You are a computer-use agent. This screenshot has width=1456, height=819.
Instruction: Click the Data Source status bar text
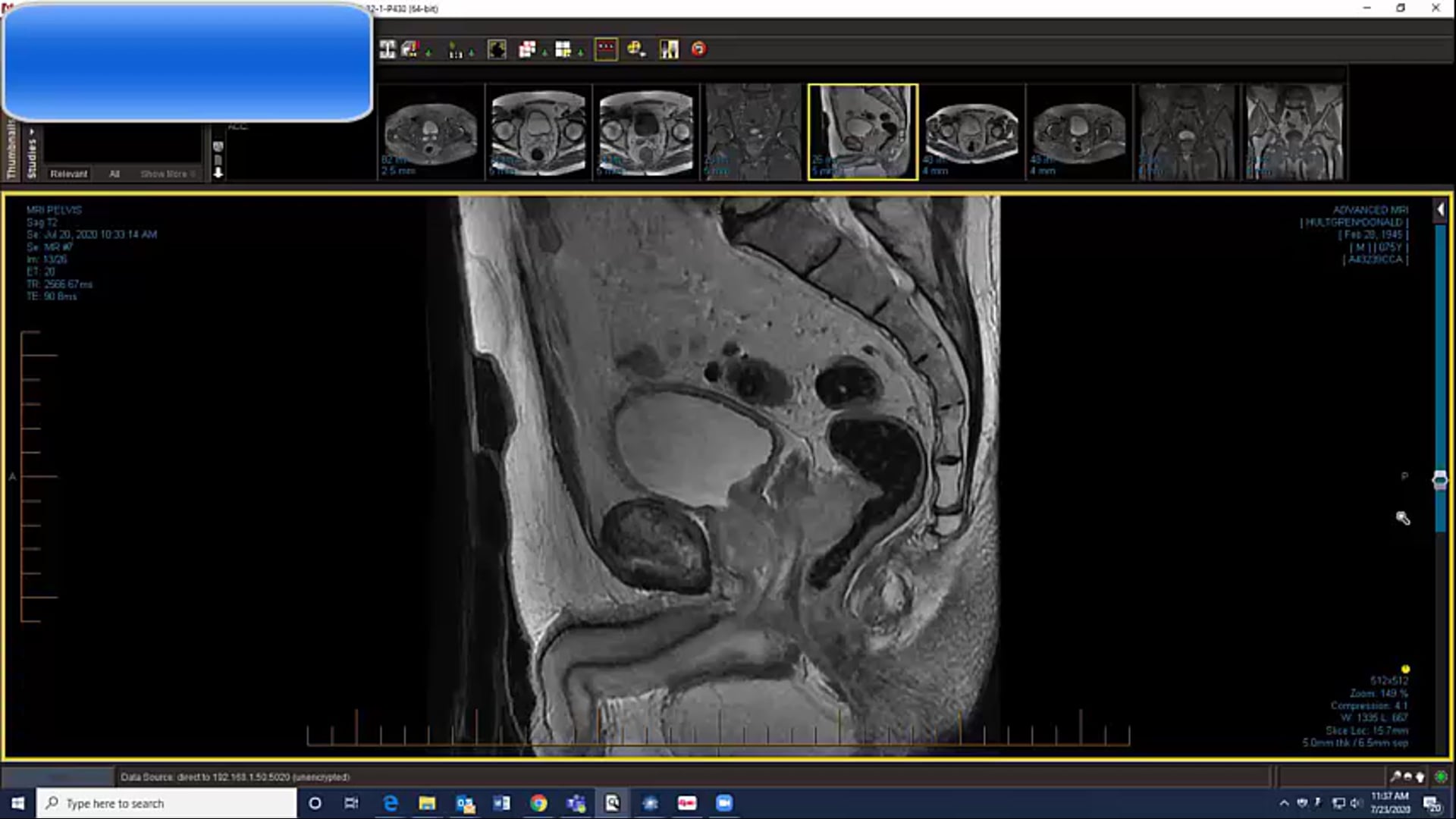tap(235, 777)
